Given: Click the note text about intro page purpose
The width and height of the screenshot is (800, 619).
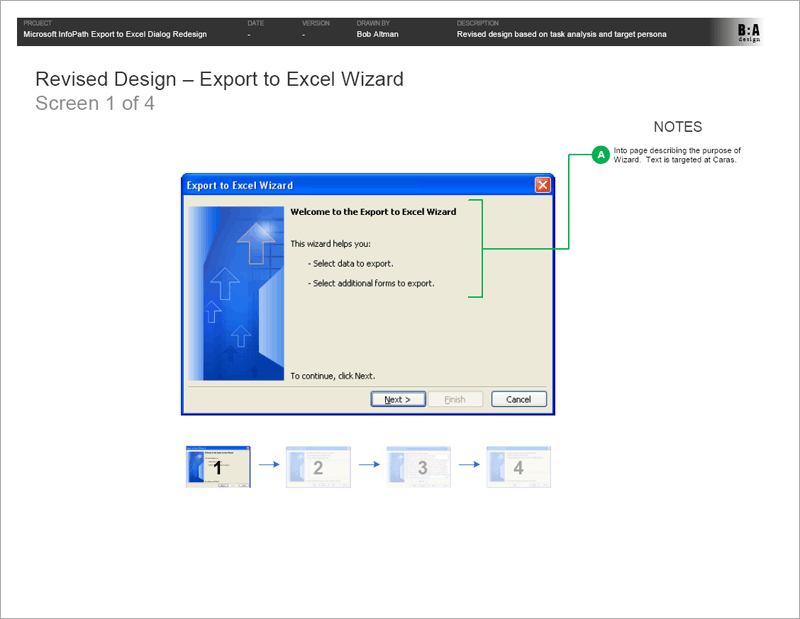Looking at the screenshot, I should [x=677, y=155].
